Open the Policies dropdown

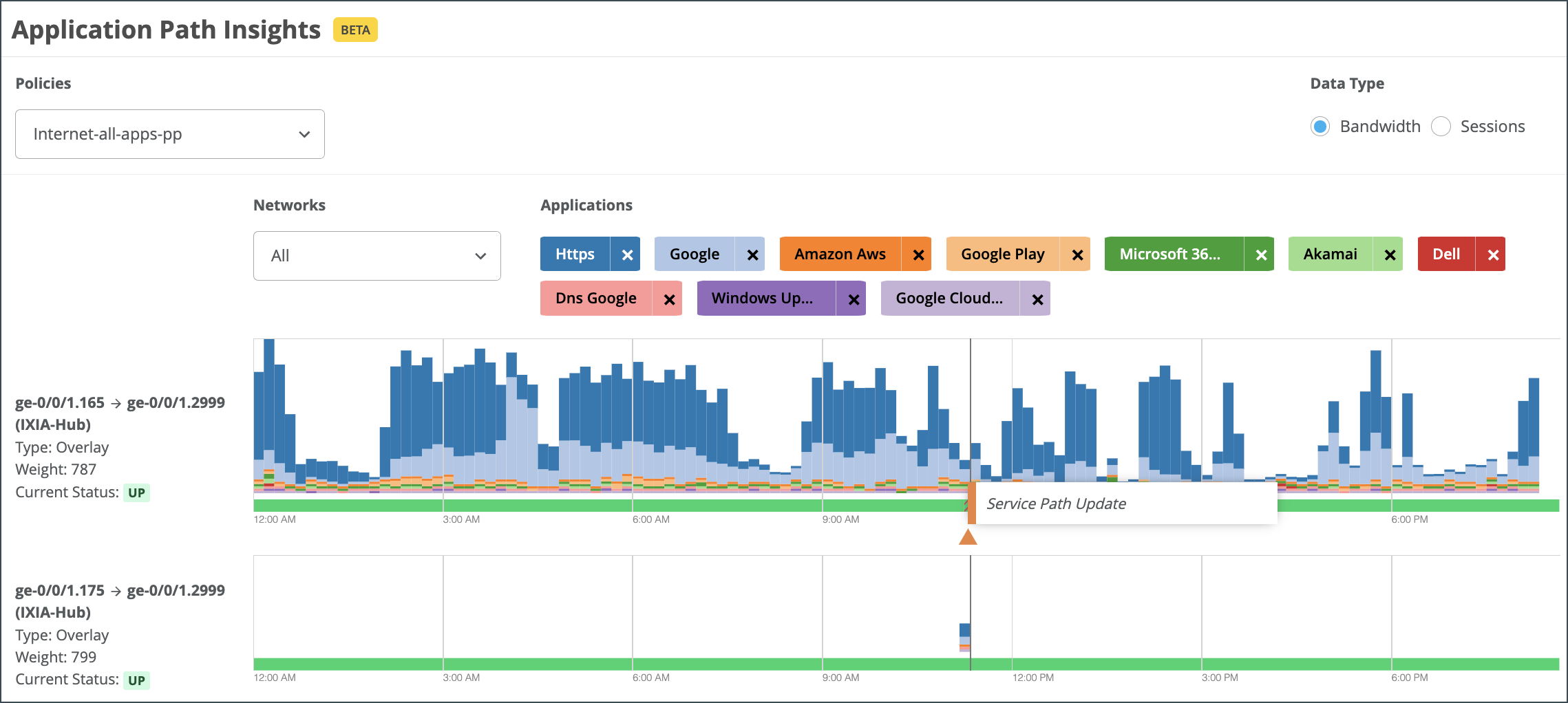coord(170,134)
